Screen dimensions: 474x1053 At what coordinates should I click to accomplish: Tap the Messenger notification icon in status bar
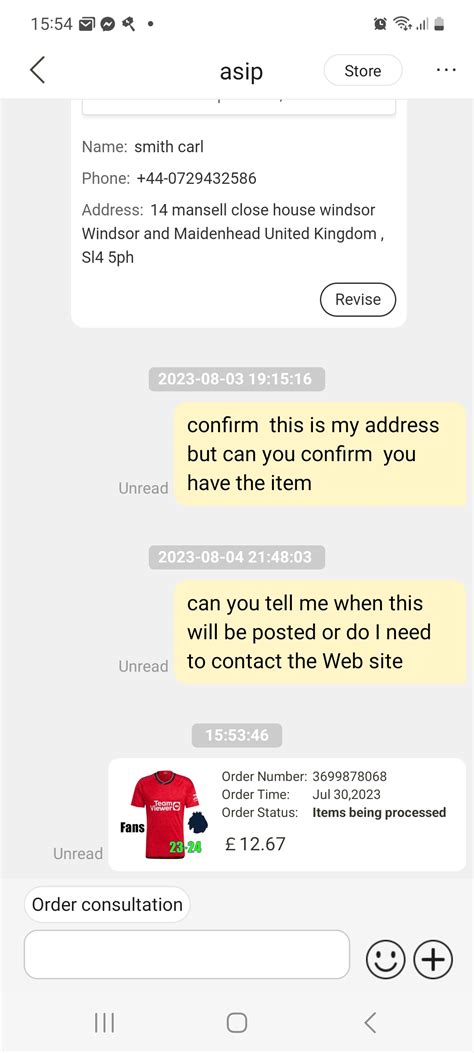(107, 24)
